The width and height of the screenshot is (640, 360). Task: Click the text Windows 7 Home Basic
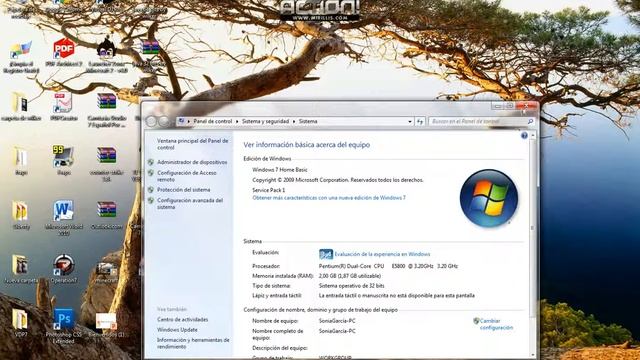[x=280, y=170]
